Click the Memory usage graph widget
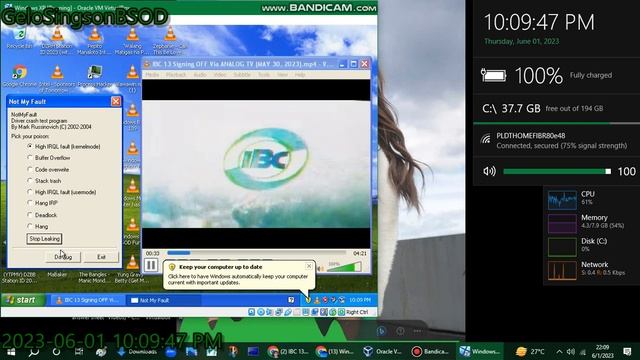Image resolution: width=640 pixels, height=360 pixels. 562,223
